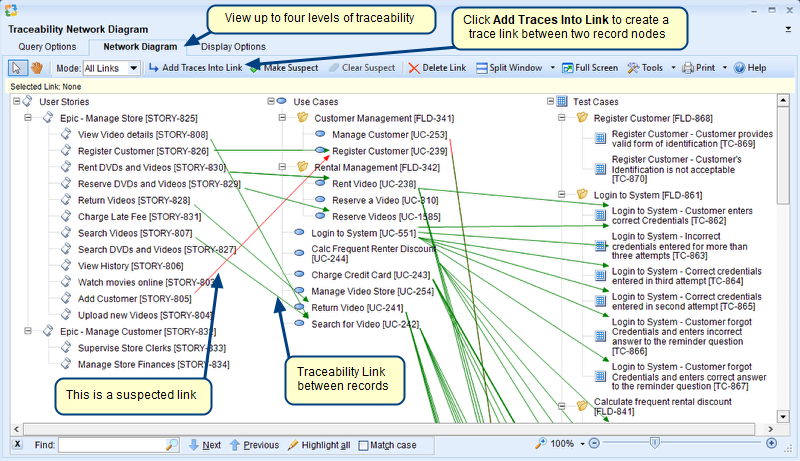Switch to the Display Options tab
The height and width of the screenshot is (461, 800).
click(x=233, y=46)
